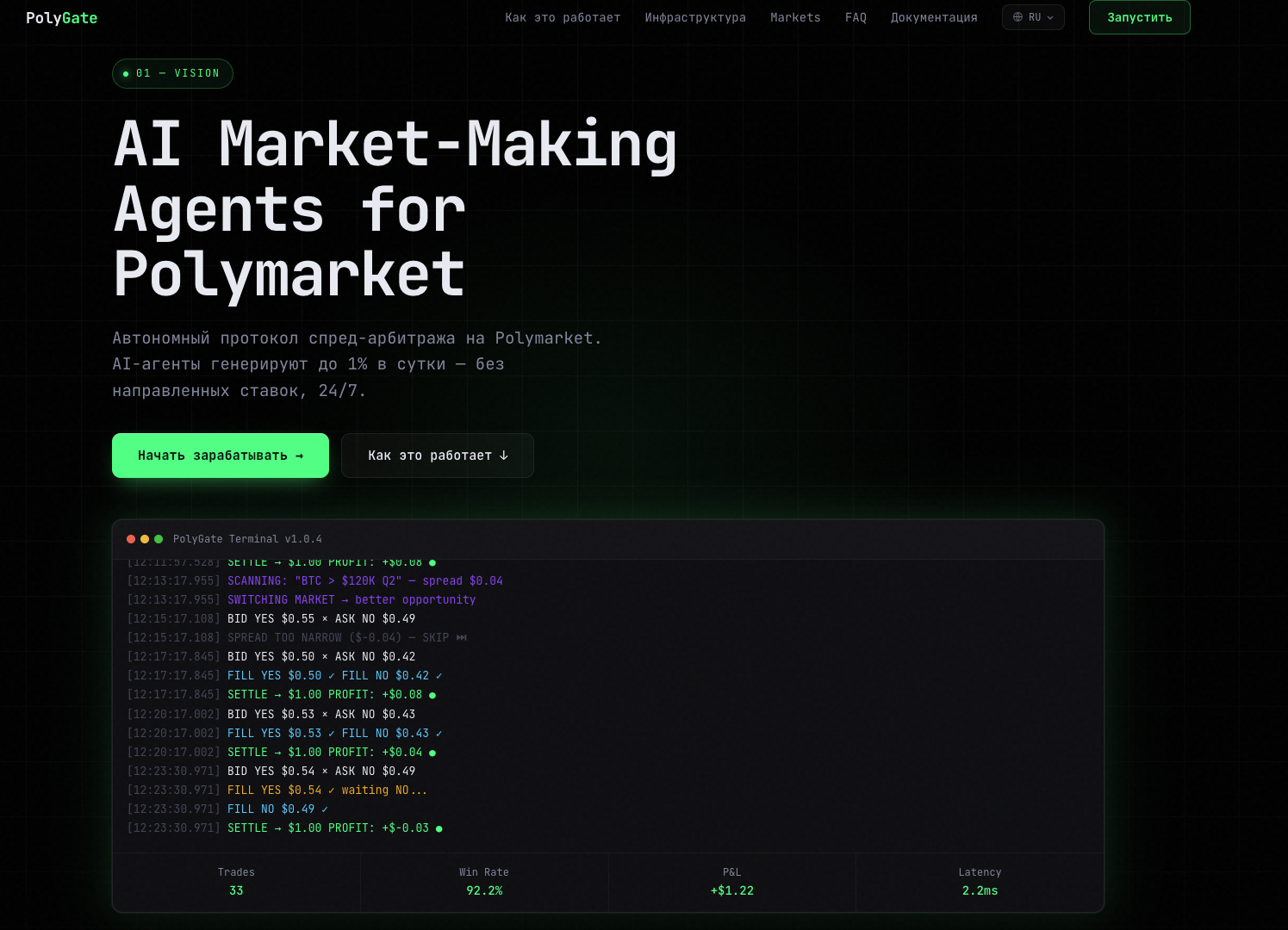Screen dimensions: 1288x930
Task: Expand the RU language dropdown
Action: point(1033,17)
